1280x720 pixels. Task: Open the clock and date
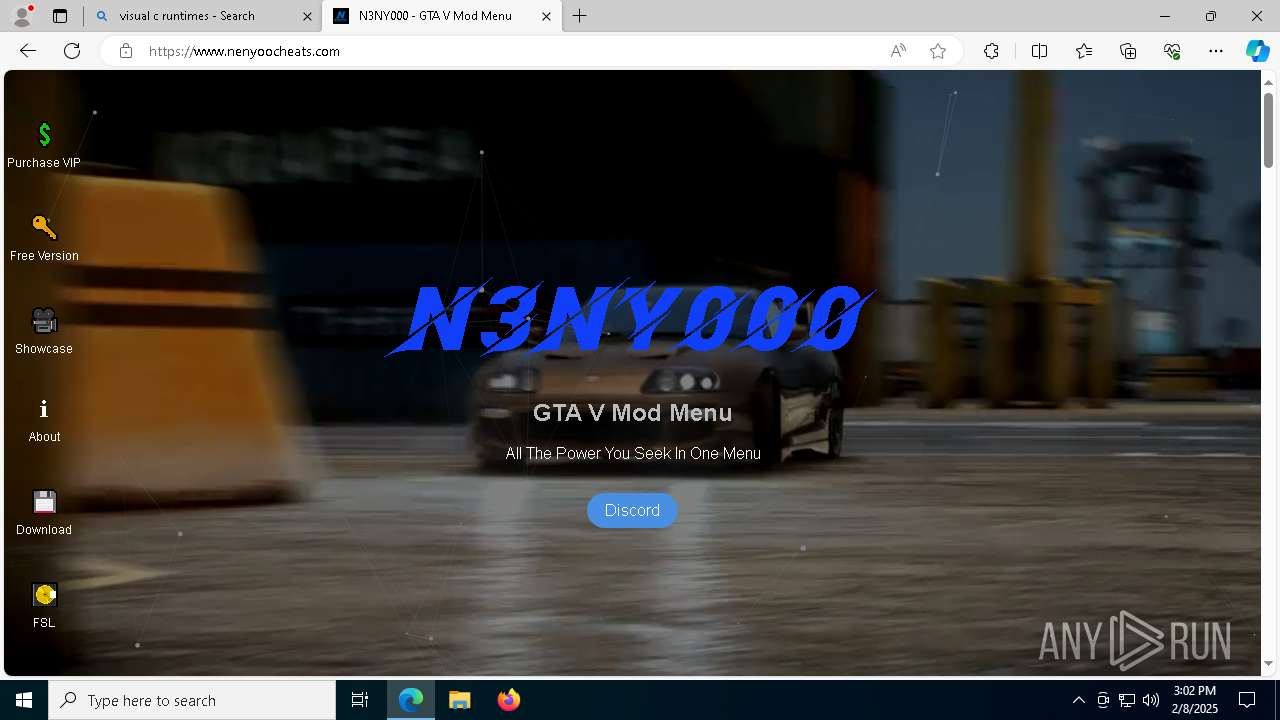[x=1195, y=700]
